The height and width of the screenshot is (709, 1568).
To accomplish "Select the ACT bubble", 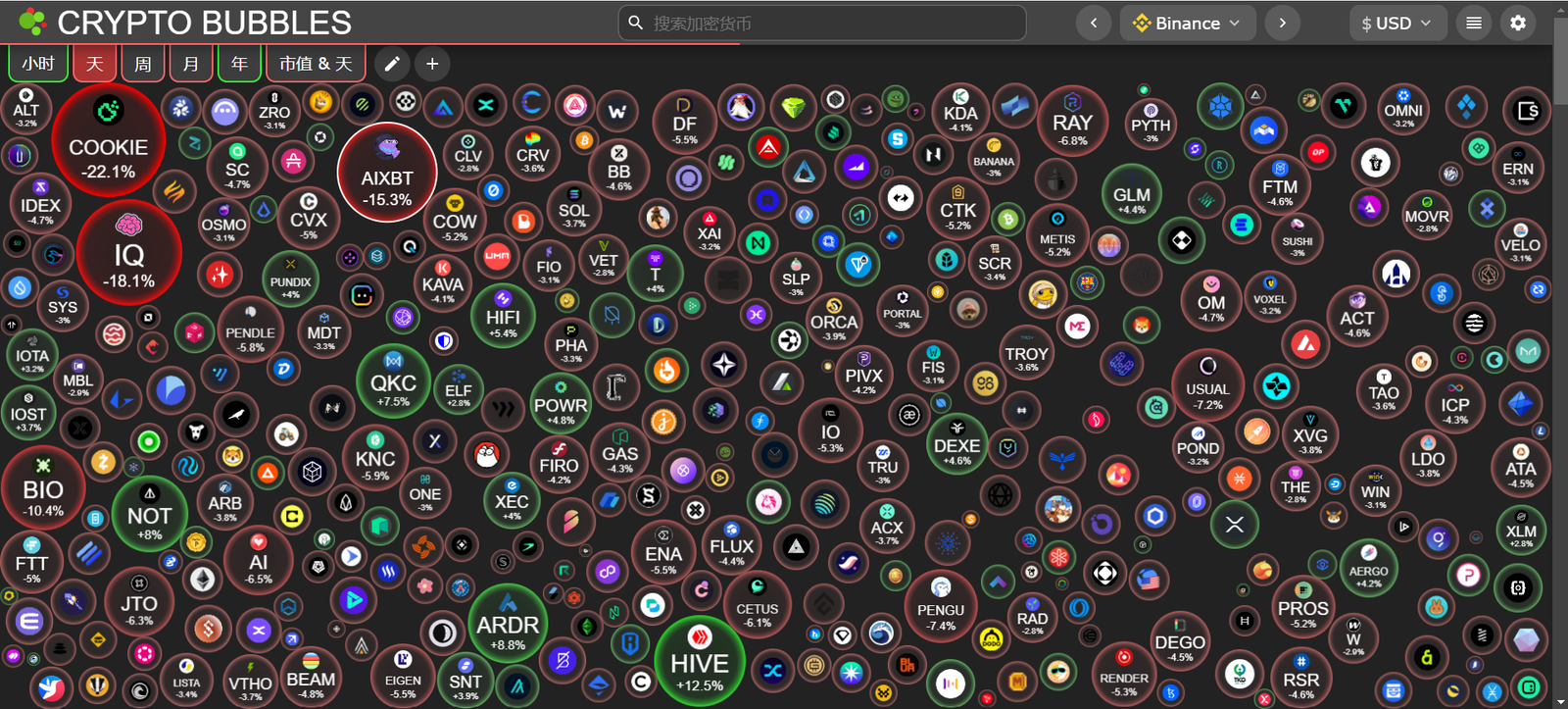I will [1357, 316].
